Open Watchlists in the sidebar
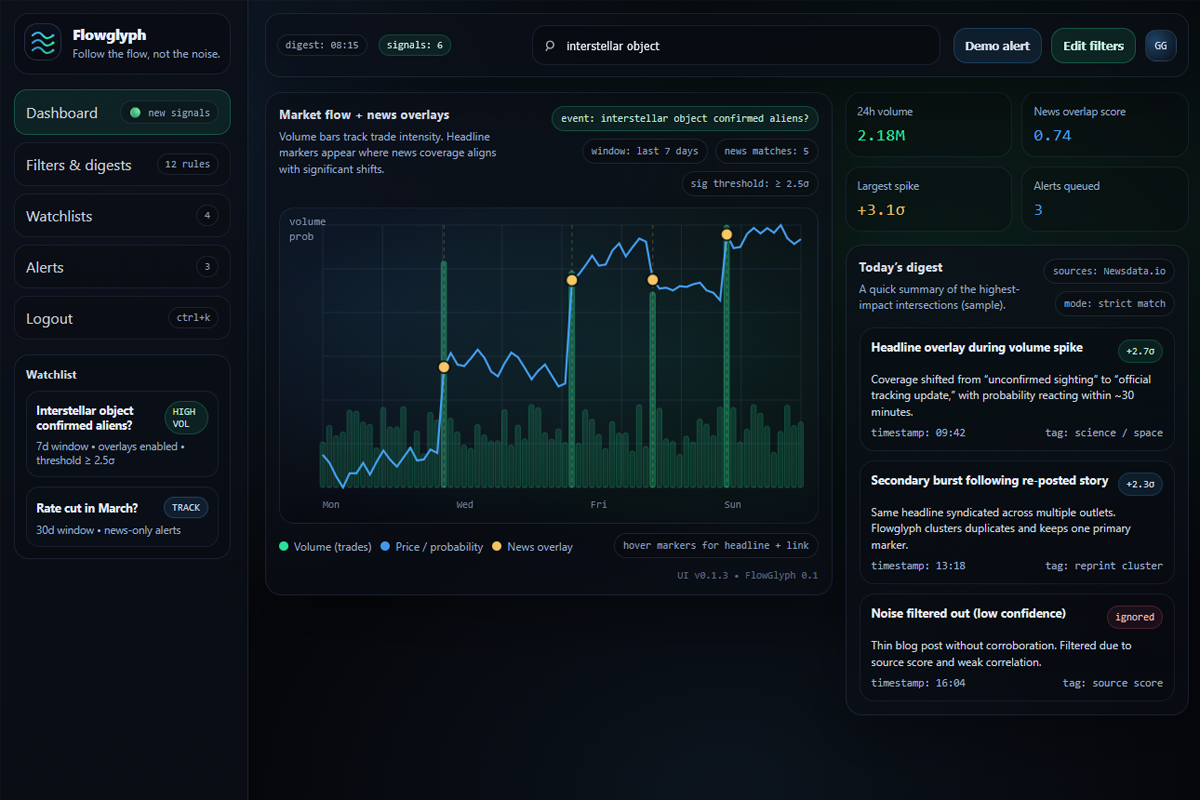This screenshot has width=1200, height=800. click(x=59, y=216)
